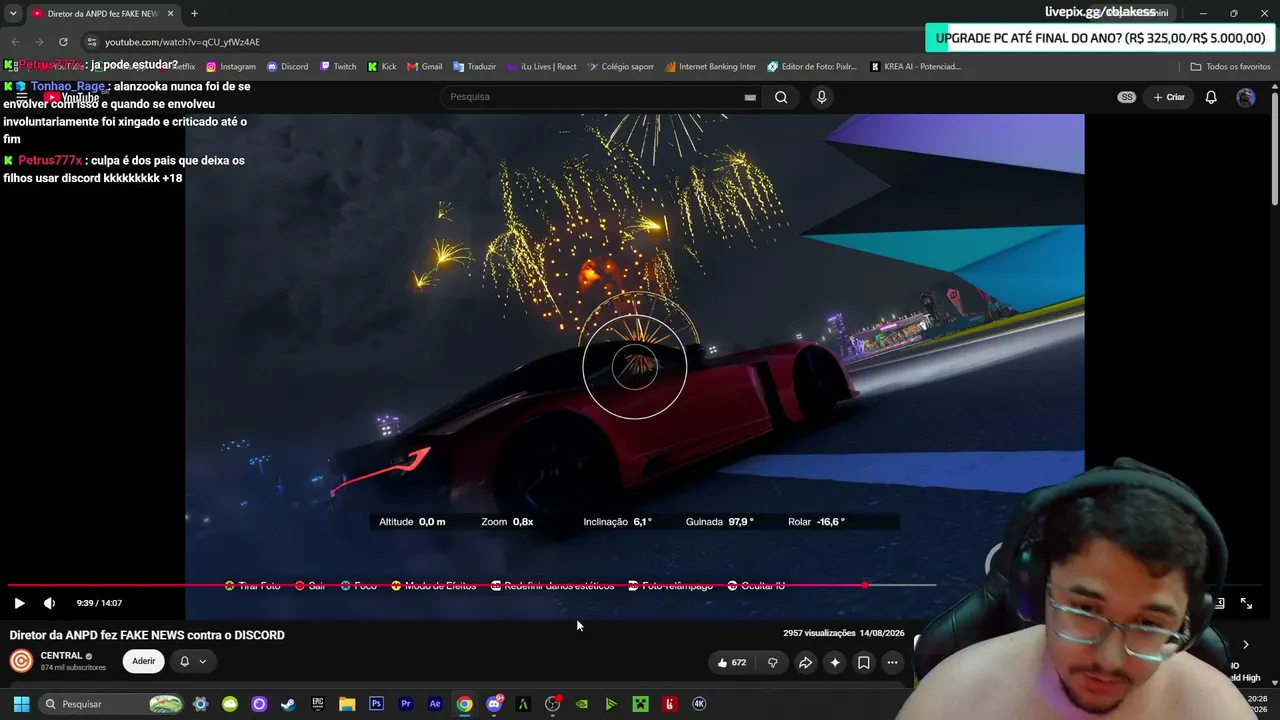Open YouTube notifications bell

[x=1211, y=97]
